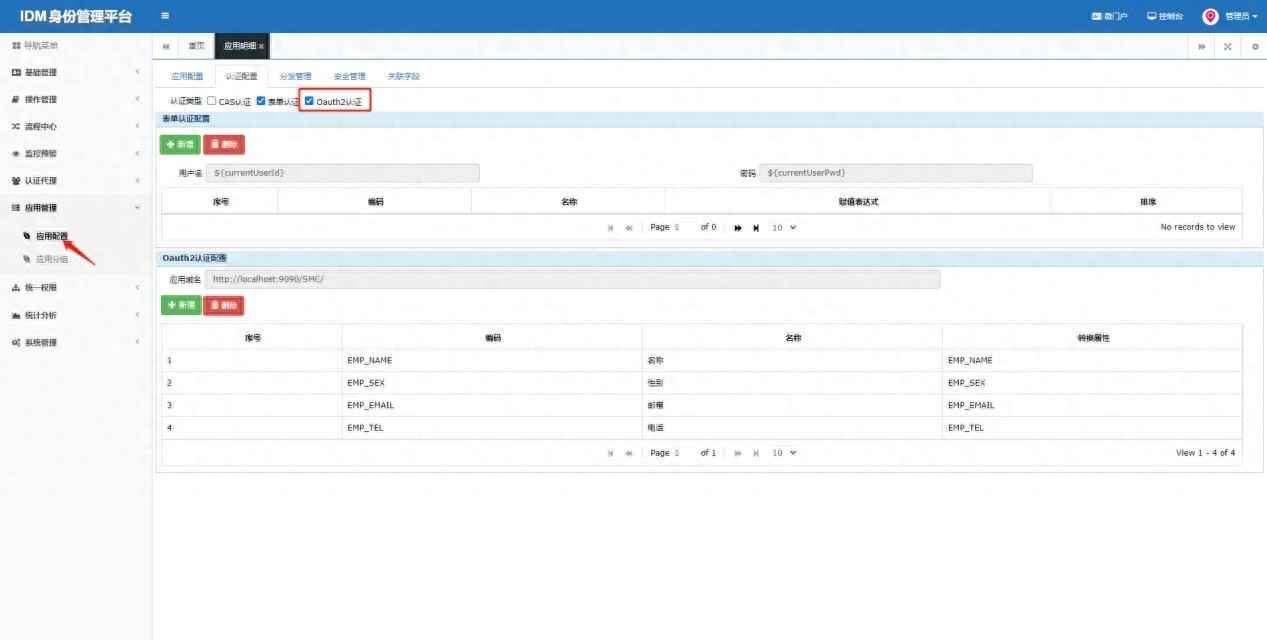Select EMP_NAME cell in 转换属性 column
The height and width of the screenshot is (640, 1267).
1092,360
